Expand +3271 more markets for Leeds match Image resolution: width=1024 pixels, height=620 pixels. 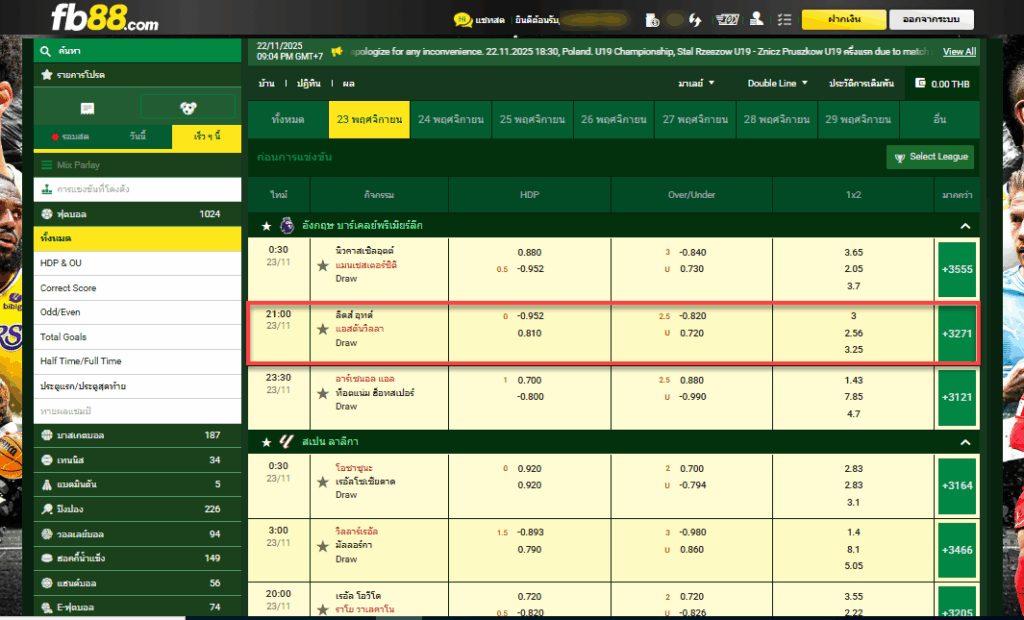tap(957, 333)
